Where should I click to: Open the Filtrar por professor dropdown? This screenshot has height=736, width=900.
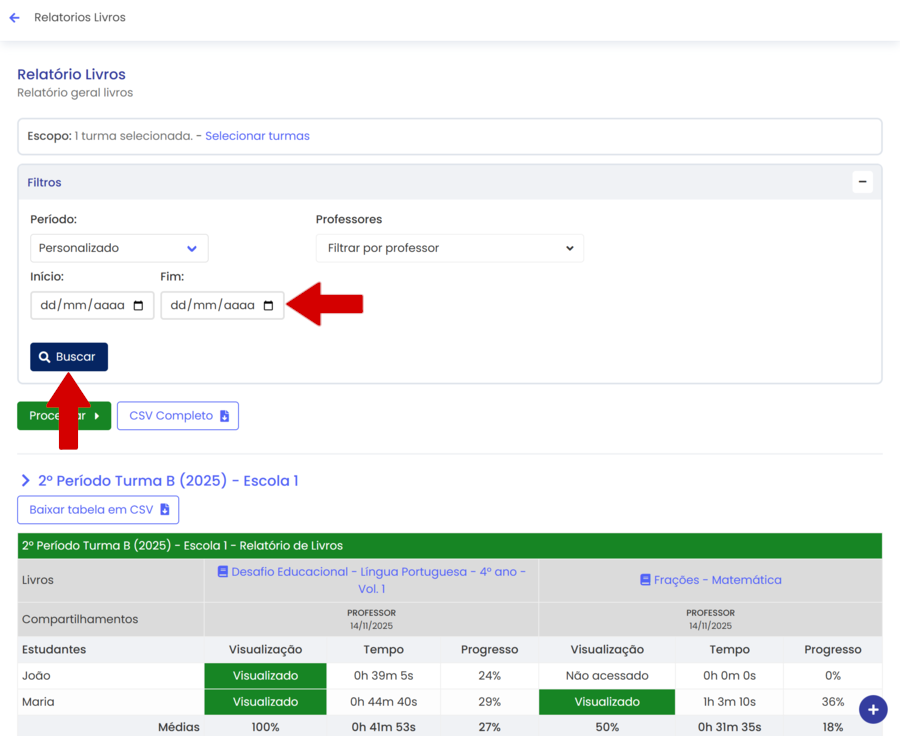point(449,248)
